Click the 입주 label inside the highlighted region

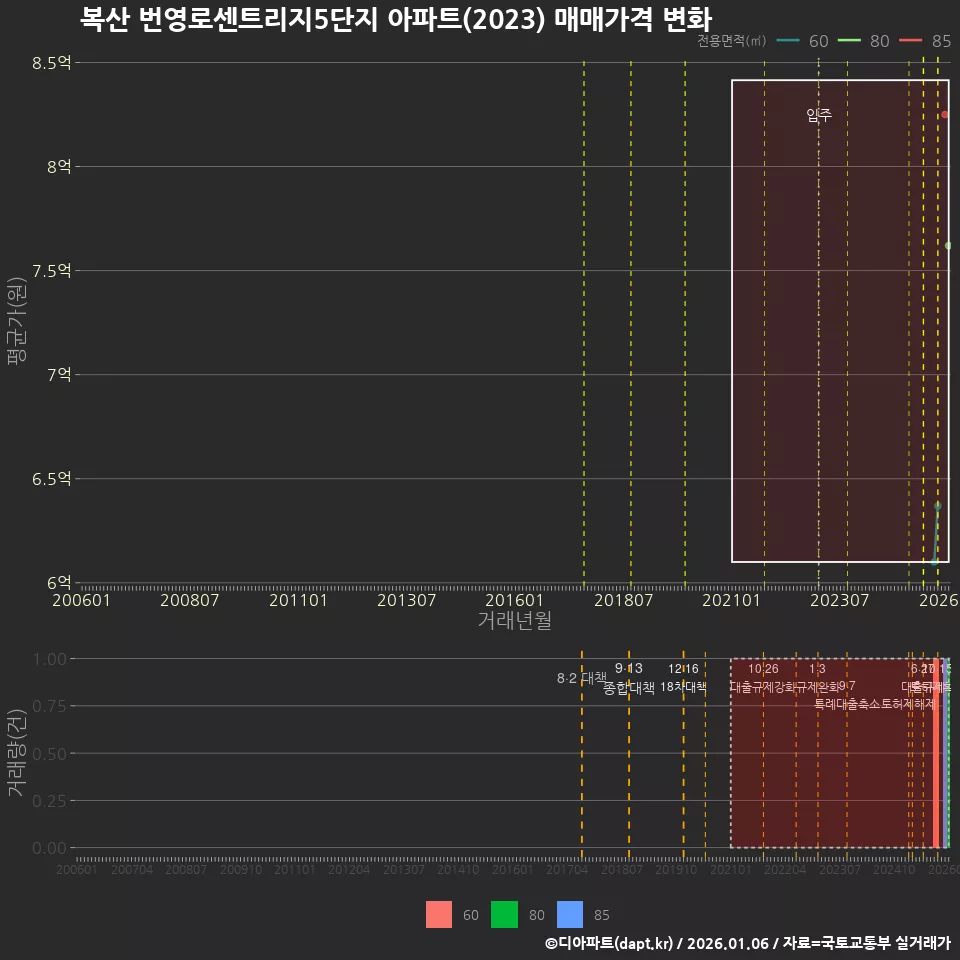[x=818, y=114]
